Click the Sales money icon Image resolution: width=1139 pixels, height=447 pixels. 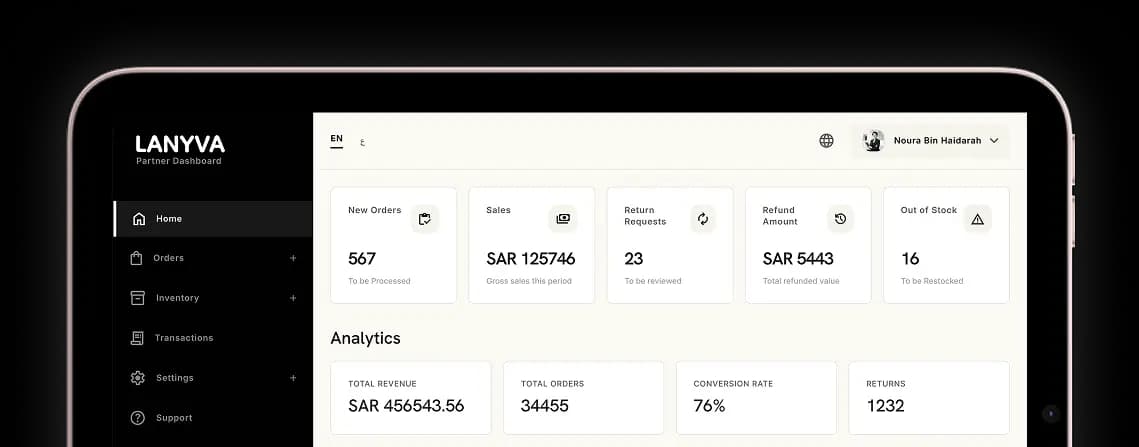[563, 219]
